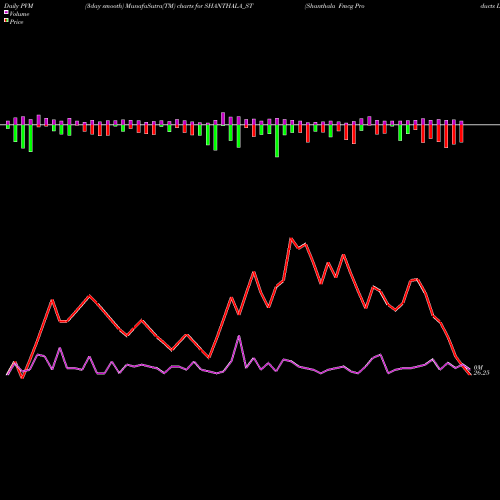This screenshot has height=500, width=500.
Task: Select the 'Volume' legend label
Action: [19, 14]
